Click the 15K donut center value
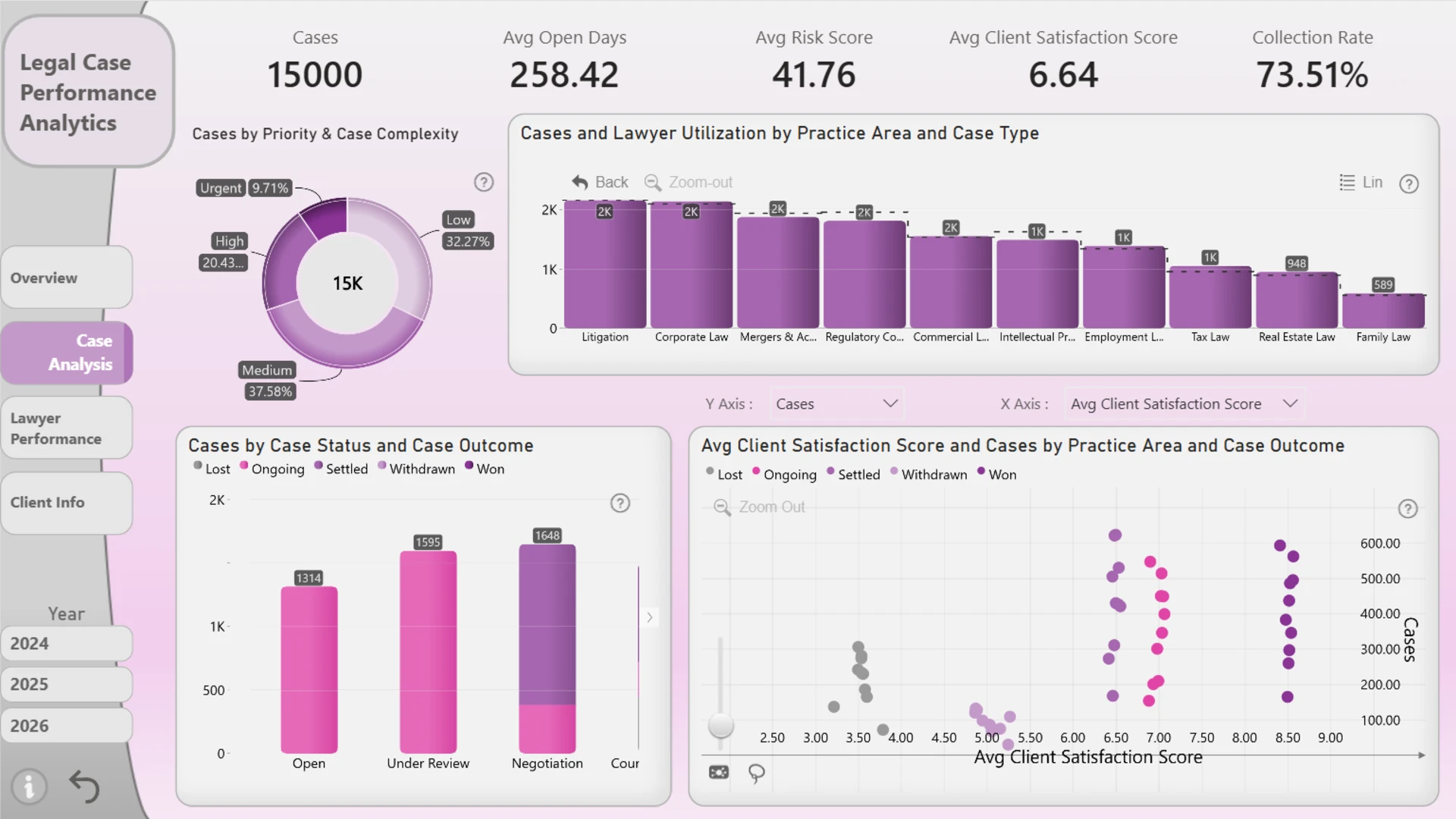This screenshot has width=1456, height=819. point(347,284)
